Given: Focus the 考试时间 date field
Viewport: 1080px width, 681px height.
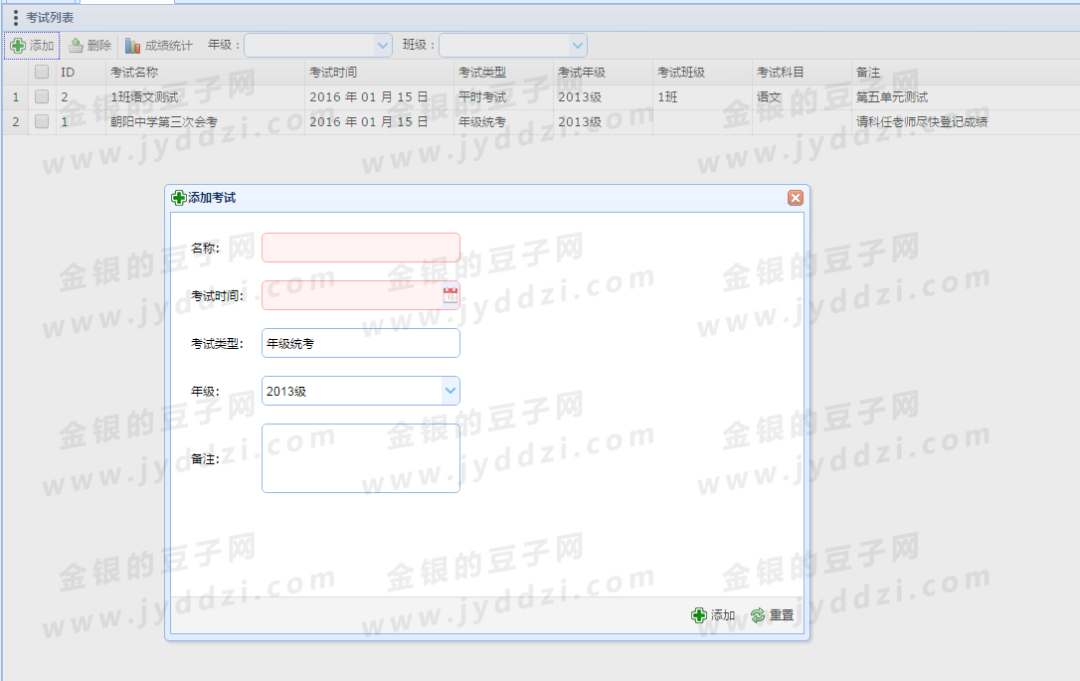Looking at the screenshot, I should [x=351, y=295].
